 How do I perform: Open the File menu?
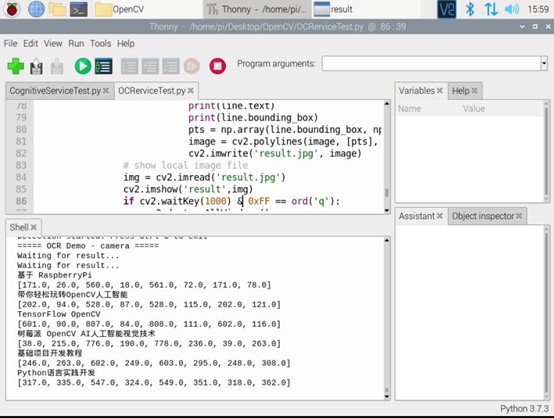(11, 43)
